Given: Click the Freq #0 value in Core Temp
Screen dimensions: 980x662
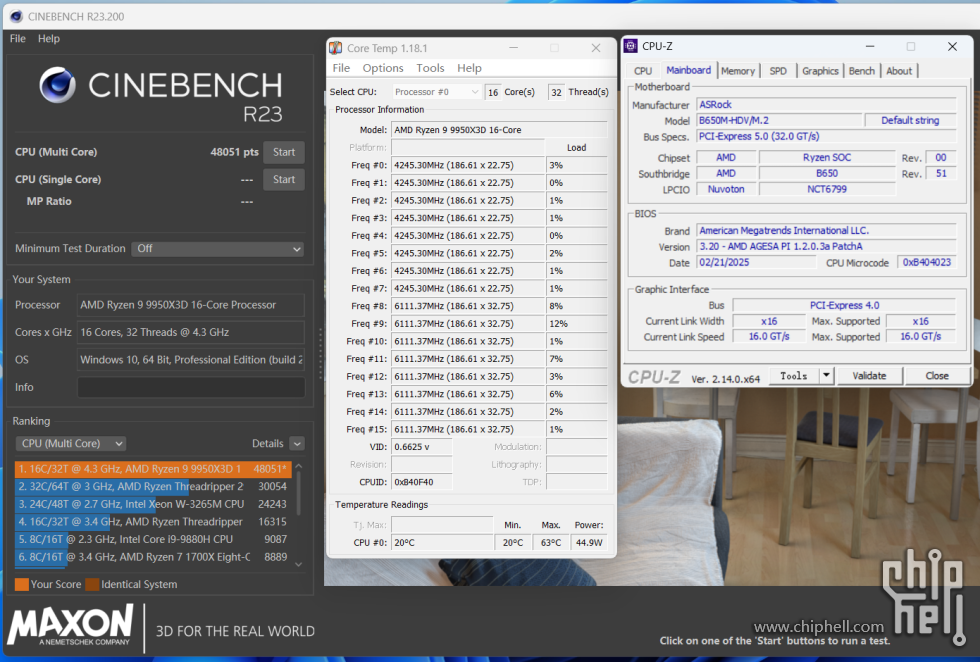Looking at the screenshot, I should 468,165.
